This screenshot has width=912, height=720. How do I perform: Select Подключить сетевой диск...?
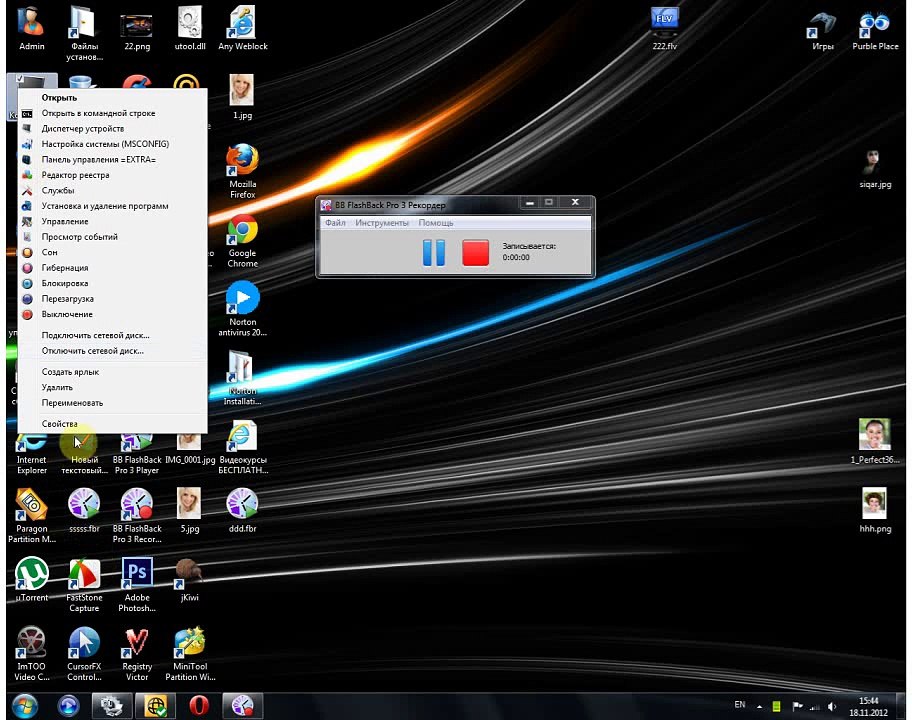tap(112, 336)
